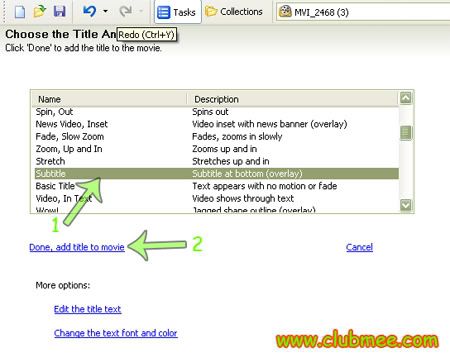Screen dimensions: 450x362
Task: Click the list scrollbar down arrow
Action: (406, 204)
